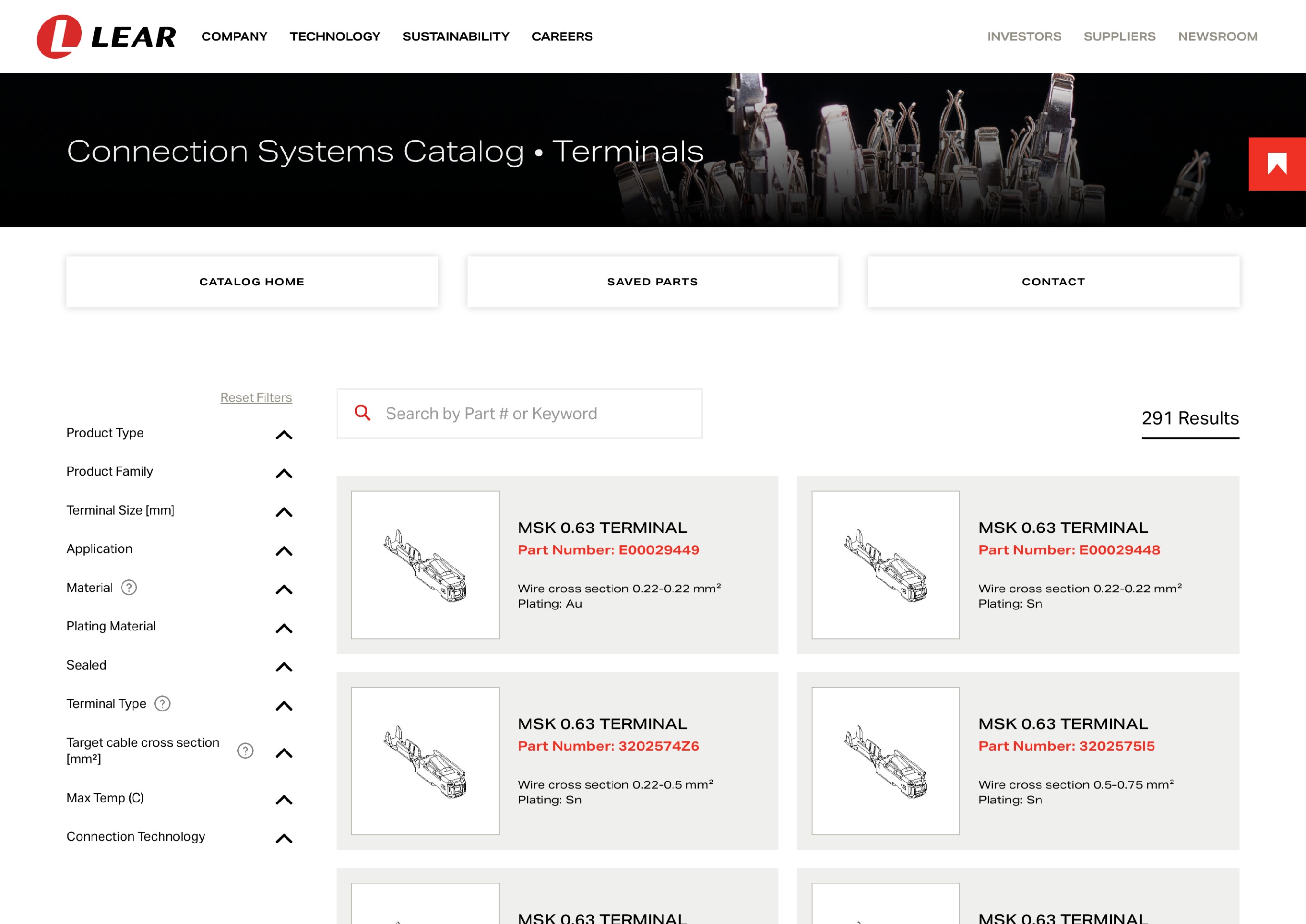This screenshot has width=1306, height=924.
Task: Open thumbnail of part E00029448
Action: tap(886, 564)
